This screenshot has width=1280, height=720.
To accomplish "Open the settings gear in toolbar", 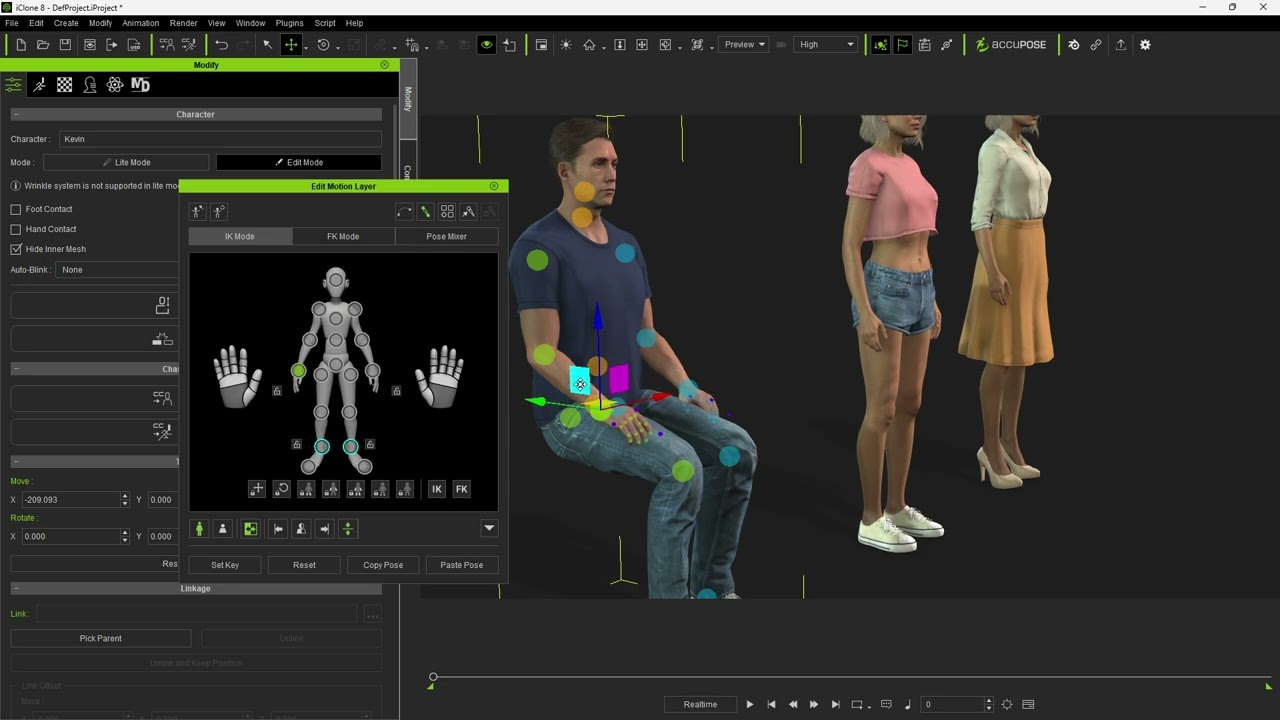I will tap(1145, 45).
